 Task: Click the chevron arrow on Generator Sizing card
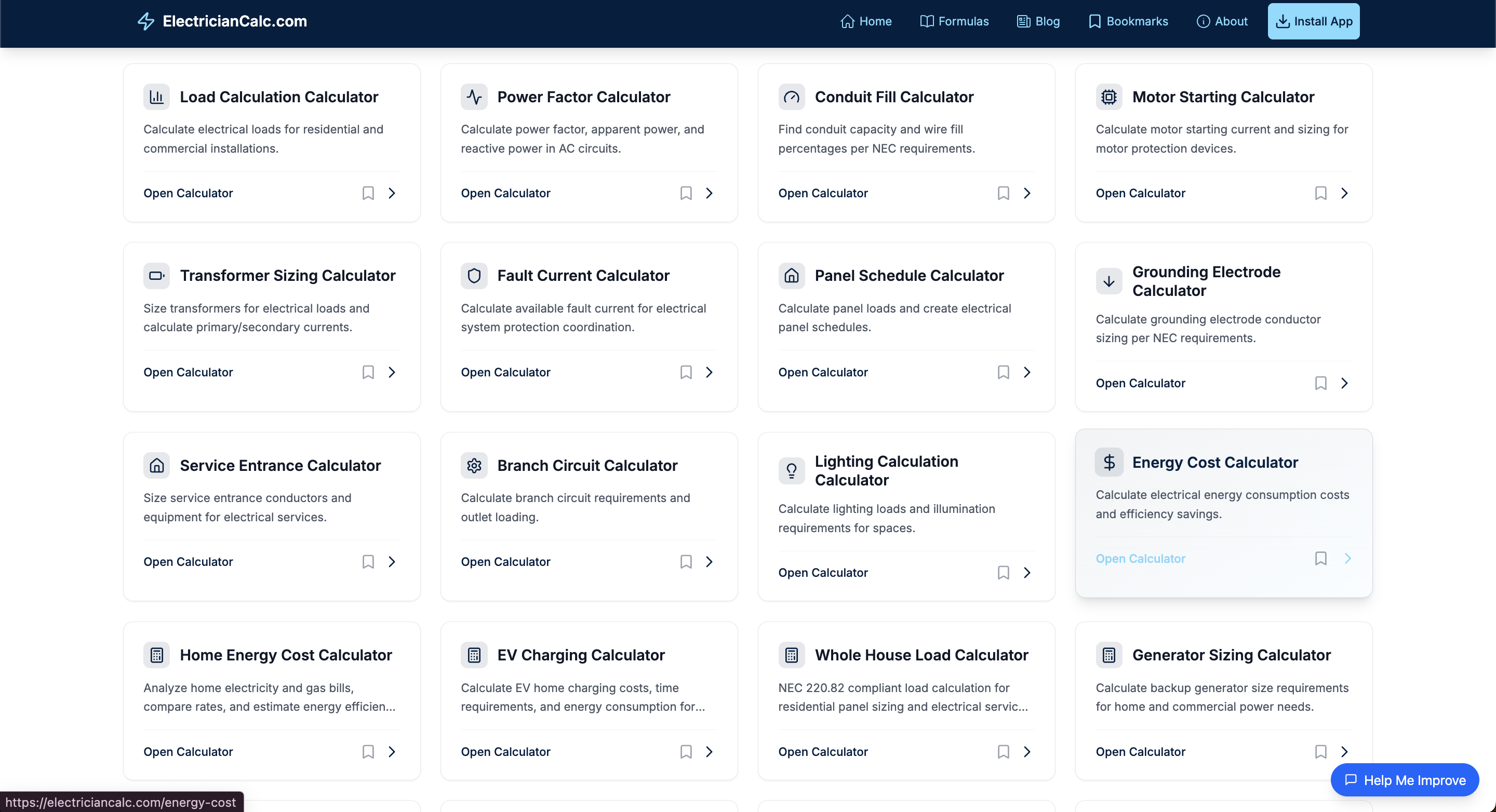coord(1344,752)
